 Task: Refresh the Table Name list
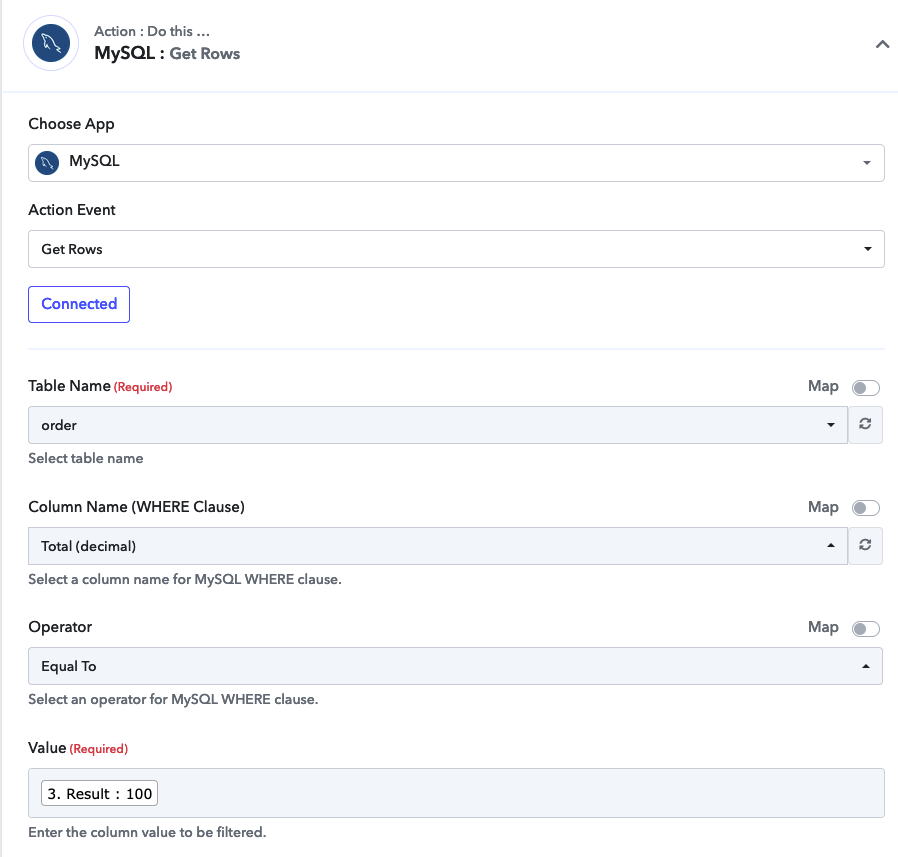click(x=865, y=424)
